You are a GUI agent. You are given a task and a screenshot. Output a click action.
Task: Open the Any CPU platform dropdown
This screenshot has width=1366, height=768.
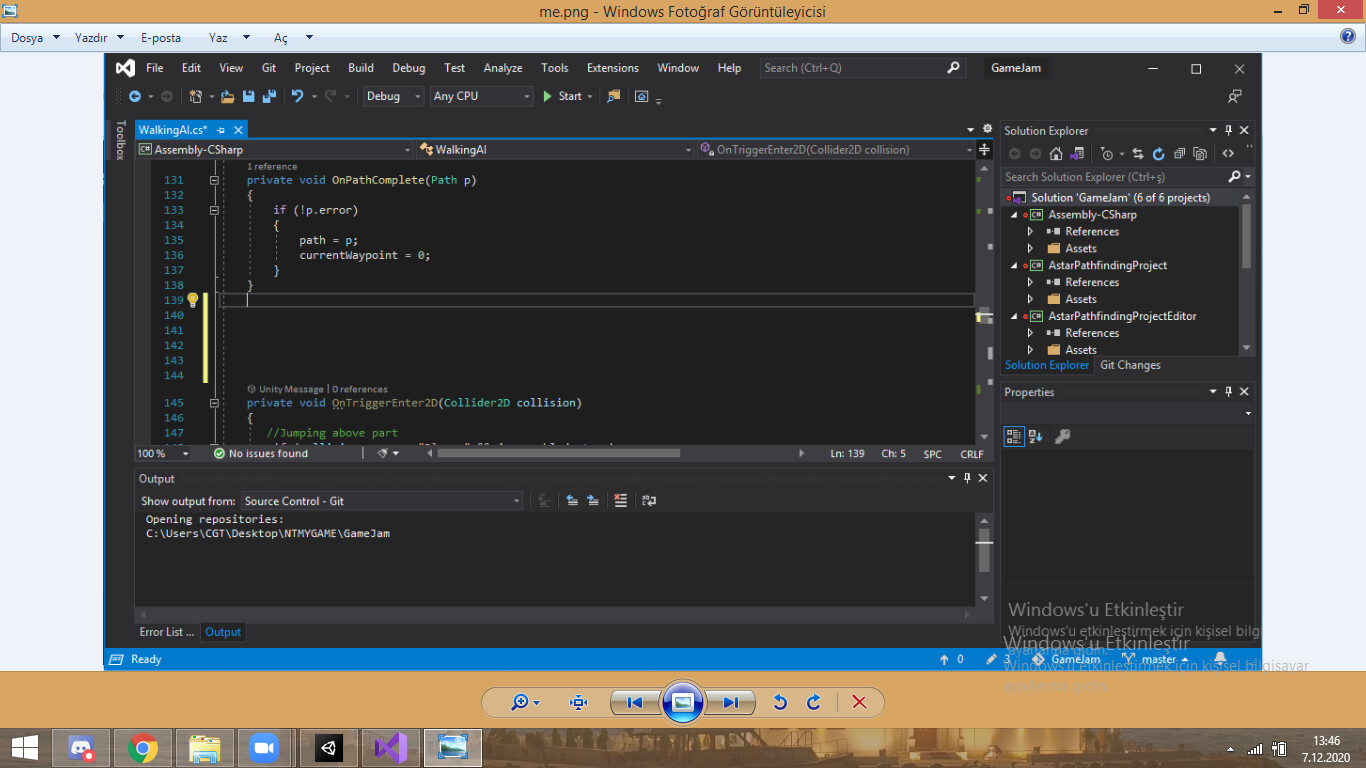[x=527, y=96]
